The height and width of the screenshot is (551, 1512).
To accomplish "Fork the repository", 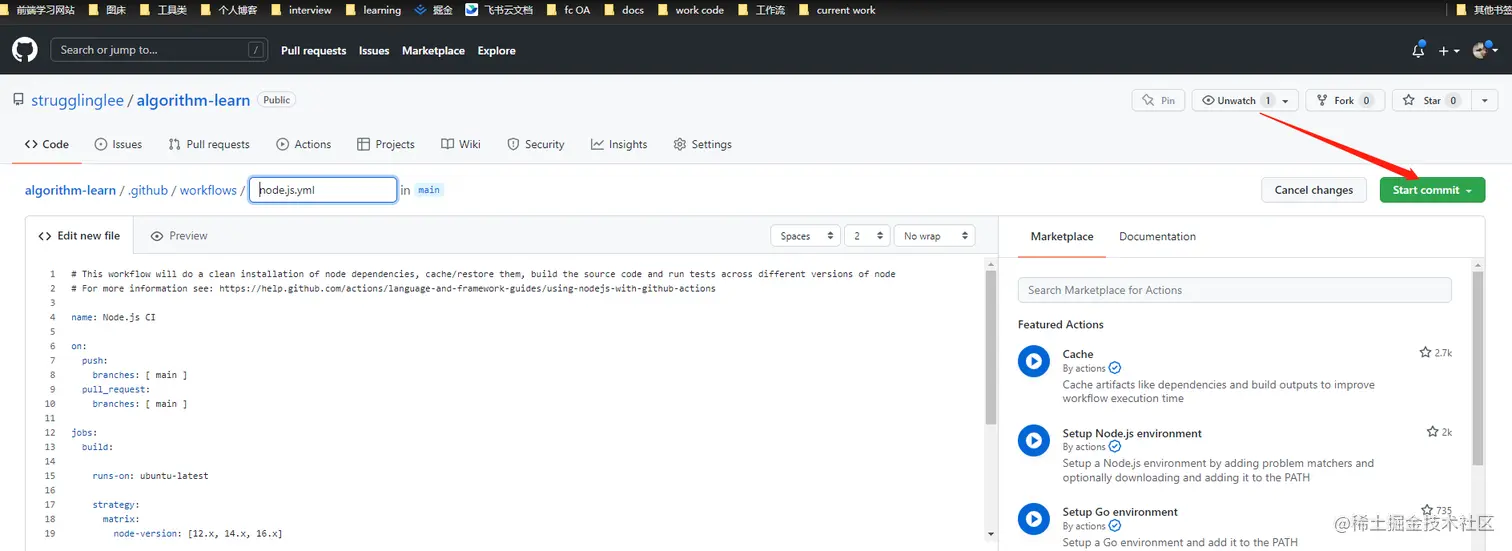I will pos(1345,101).
